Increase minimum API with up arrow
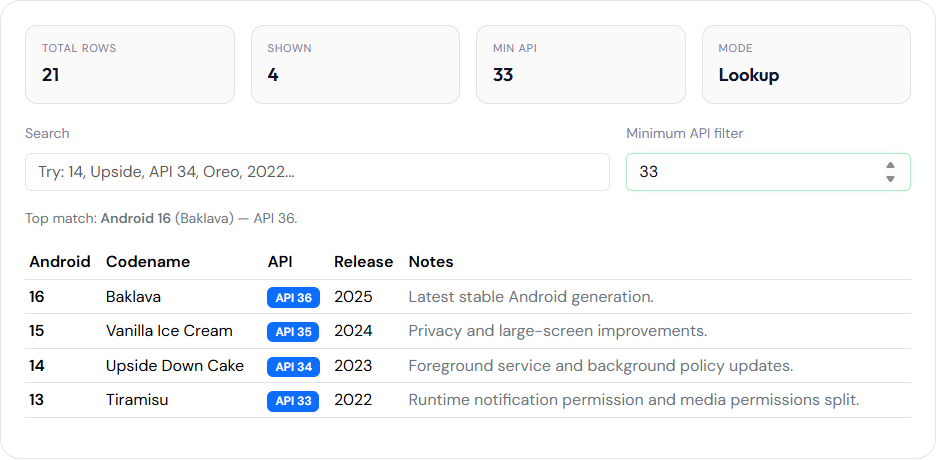The width and height of the screenshot is (936, 460). tap(890, 165)
